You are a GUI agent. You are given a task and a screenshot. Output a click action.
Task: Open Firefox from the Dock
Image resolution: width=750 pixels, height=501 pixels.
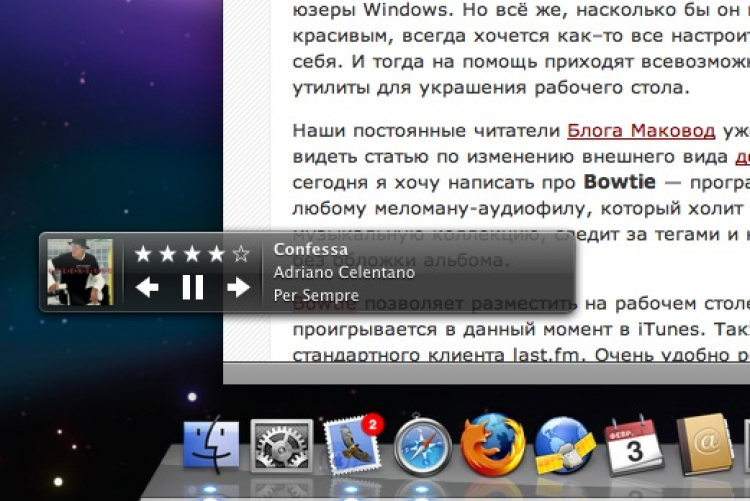493,445
